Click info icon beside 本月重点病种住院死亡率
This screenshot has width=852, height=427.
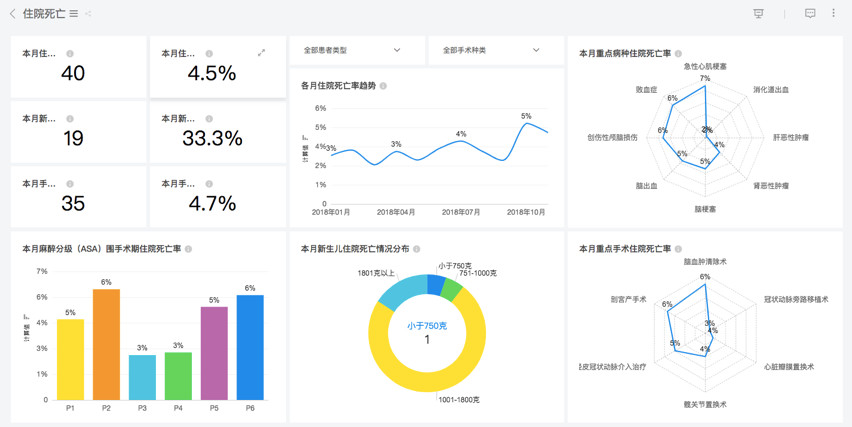click(x=678, y=53)
